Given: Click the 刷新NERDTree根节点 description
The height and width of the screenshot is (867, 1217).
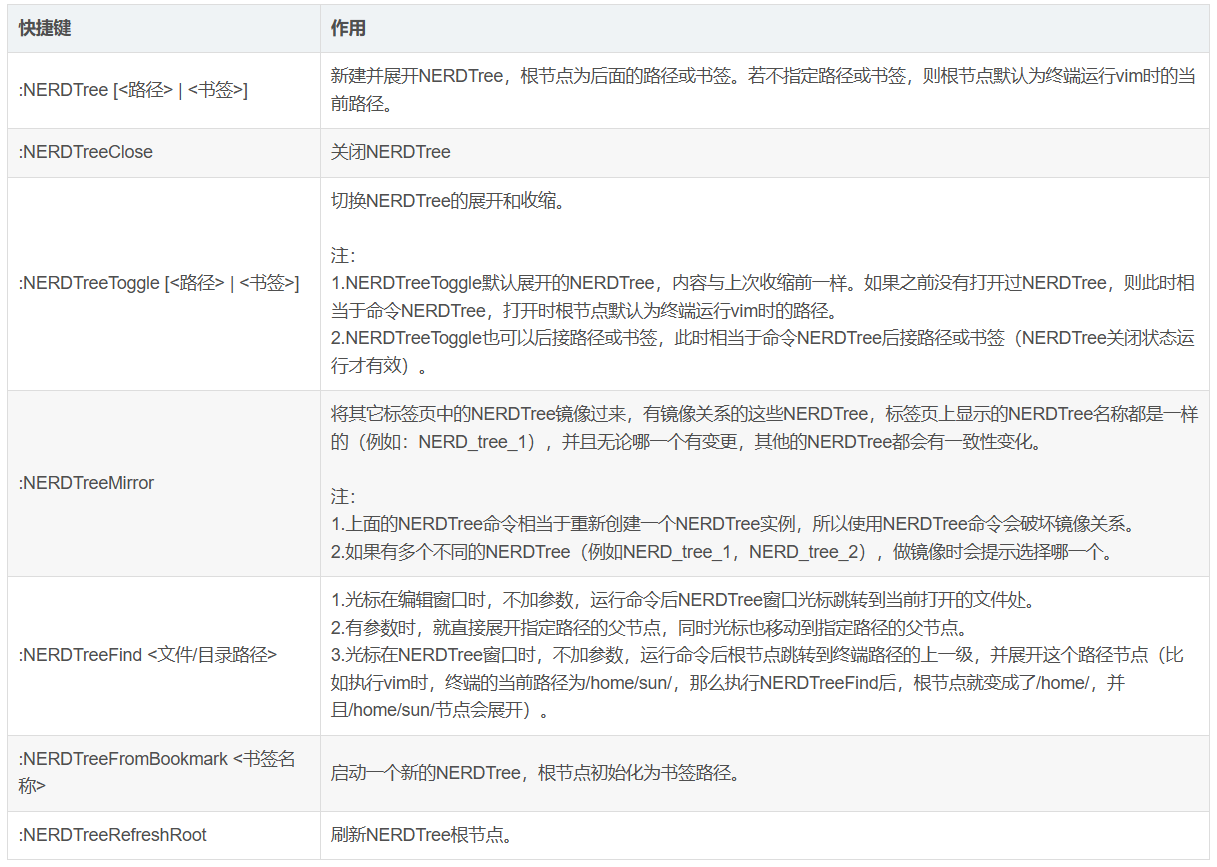Looking at the screenshot, I should point(422,835).
